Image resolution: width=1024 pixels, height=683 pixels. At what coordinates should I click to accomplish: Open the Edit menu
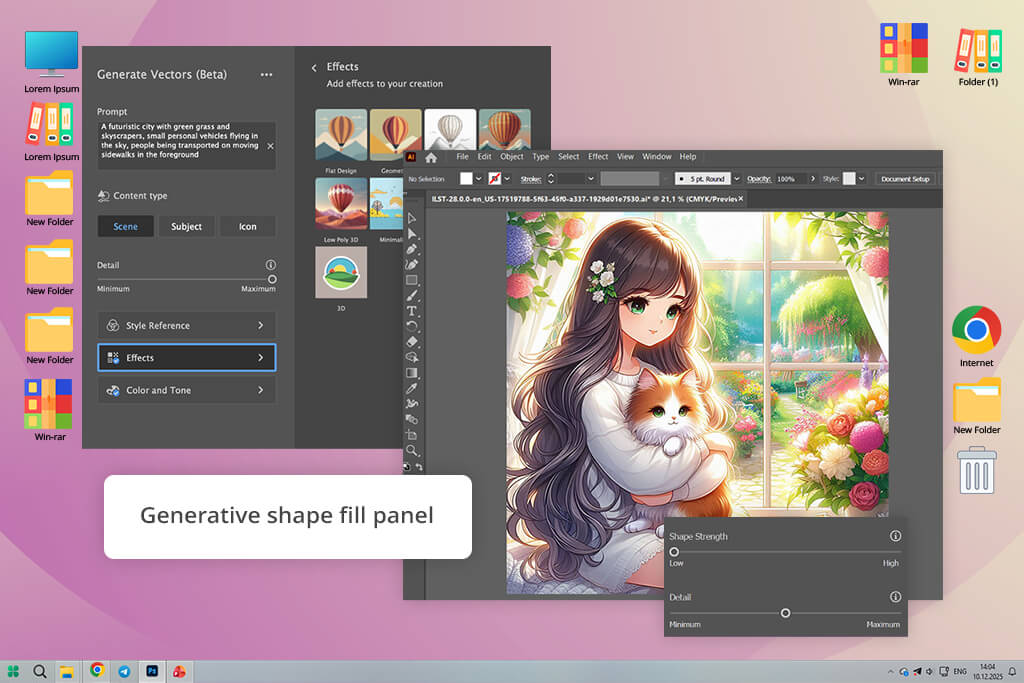pyautogui.click(x=484, y=157)
